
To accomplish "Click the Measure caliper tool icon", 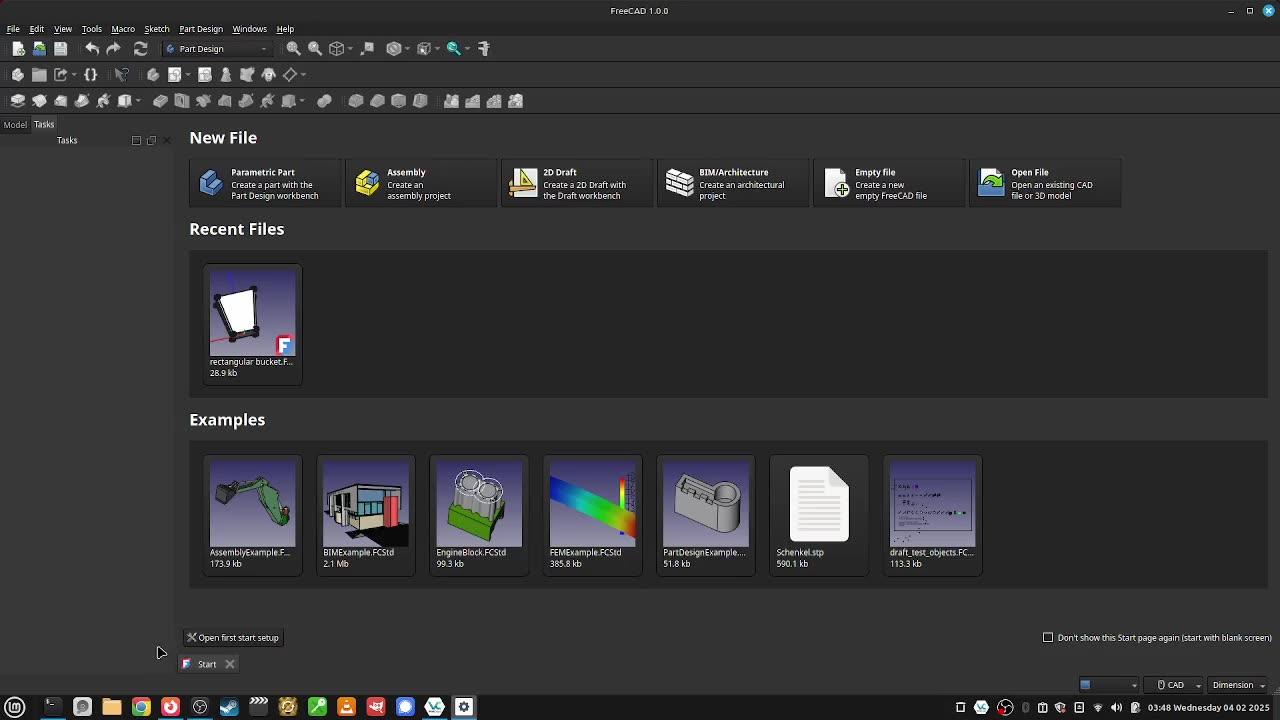I will (484, 48).
